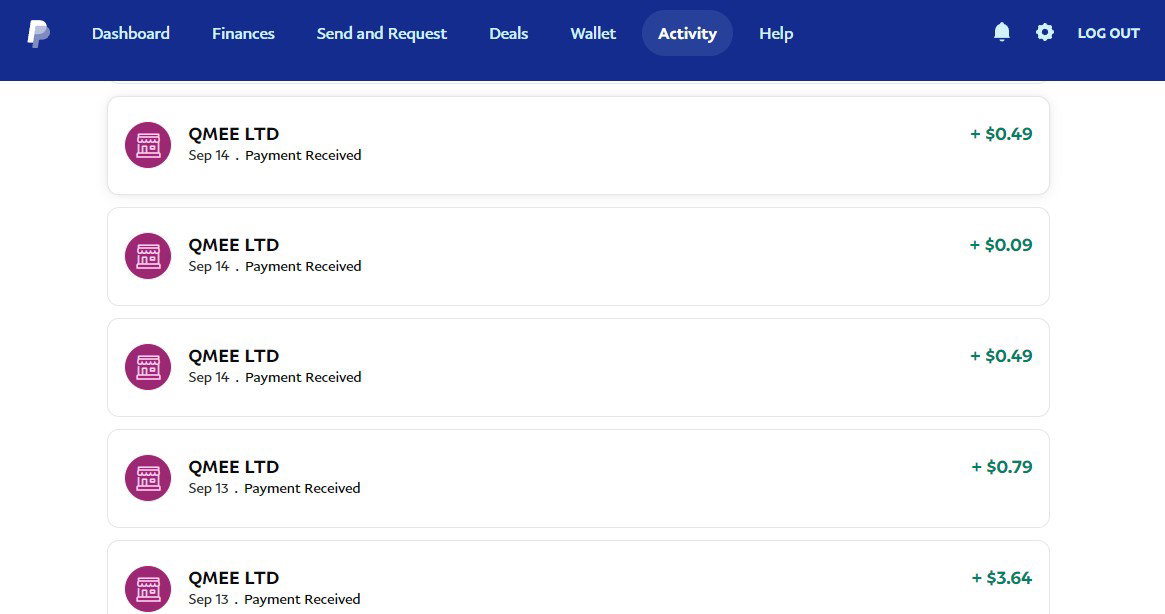Open the notifications bell

[1002, 32]
